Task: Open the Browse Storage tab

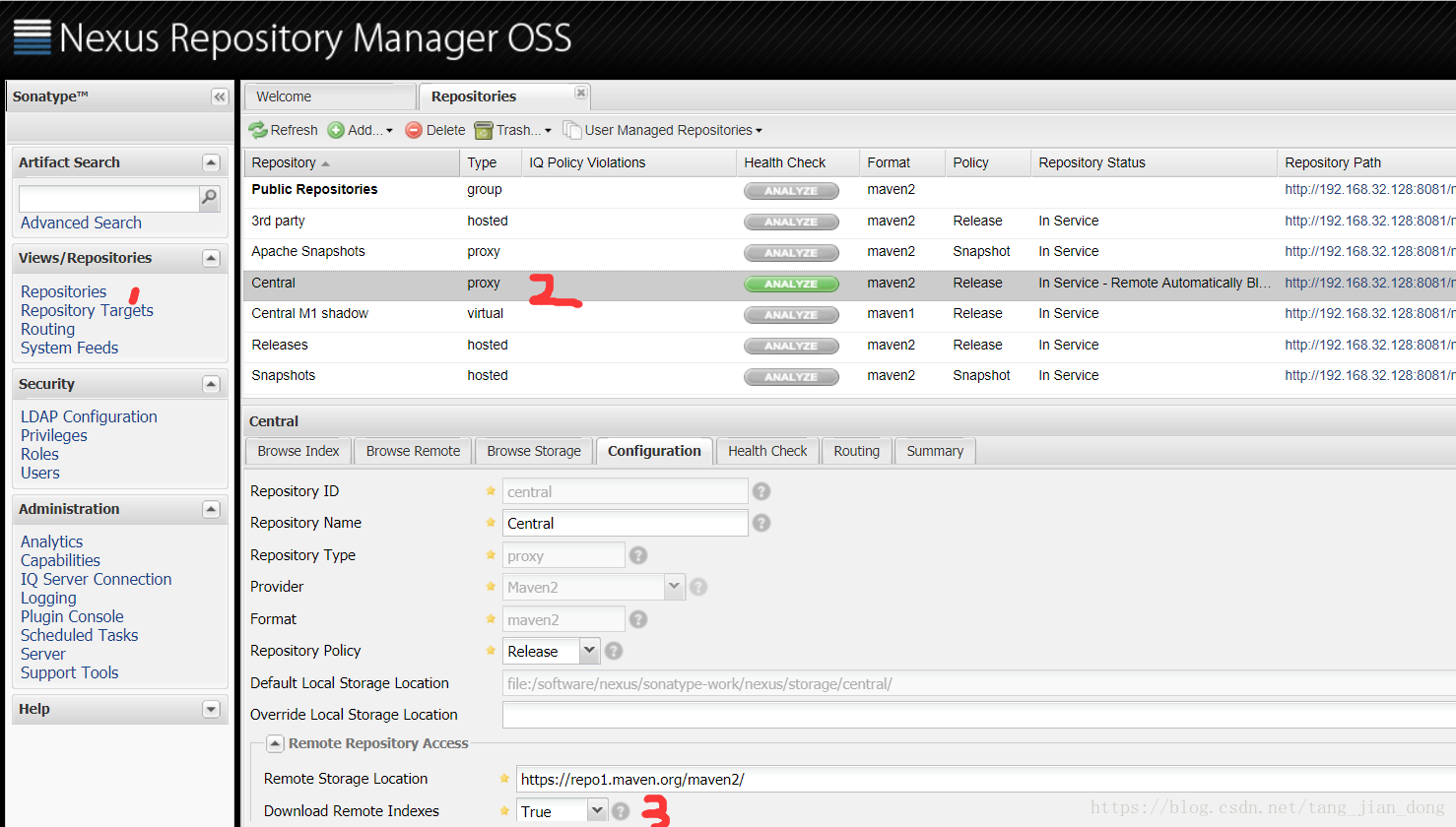Action: pos(534,451)
